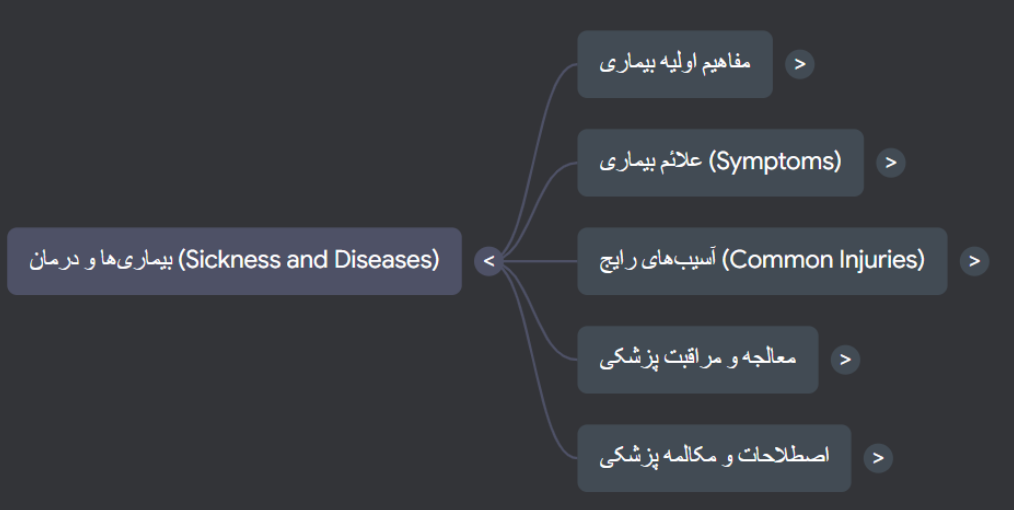Expand the Common Injuries branch arrow
The image size is (1014, 510).
point(974,261)
